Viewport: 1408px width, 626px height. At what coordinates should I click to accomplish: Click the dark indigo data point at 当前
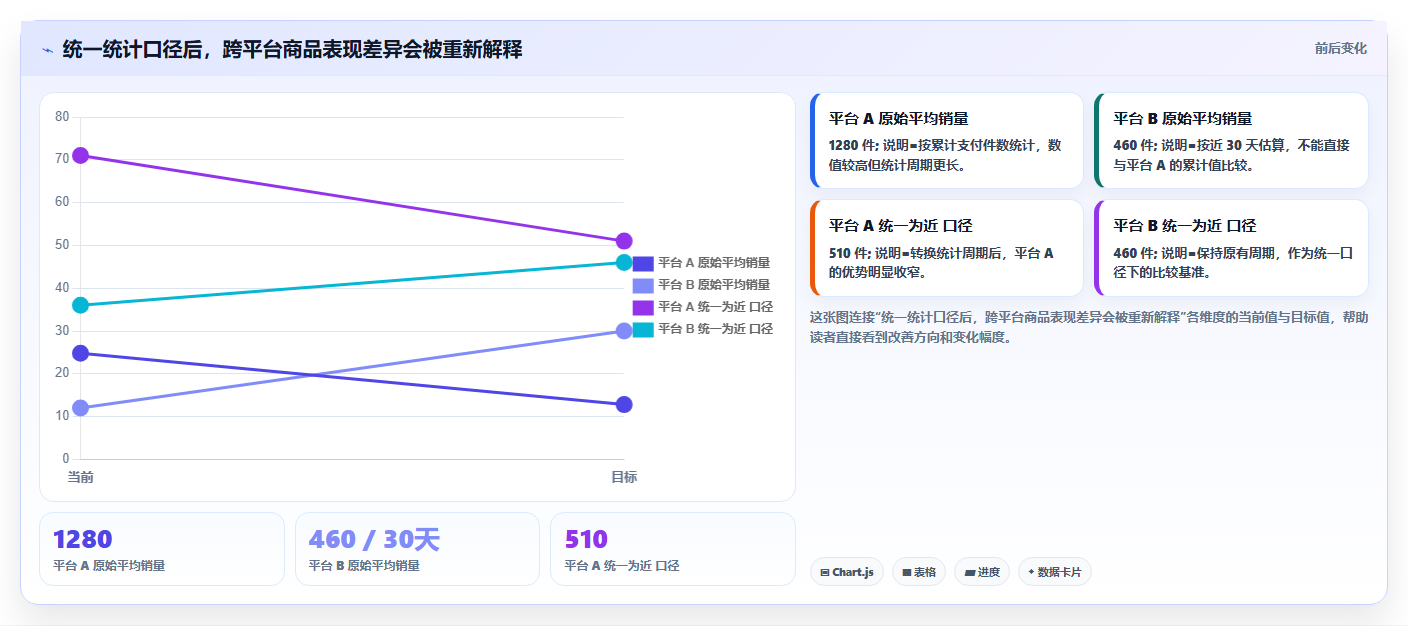pyautogui.click(x=81, y=353)
